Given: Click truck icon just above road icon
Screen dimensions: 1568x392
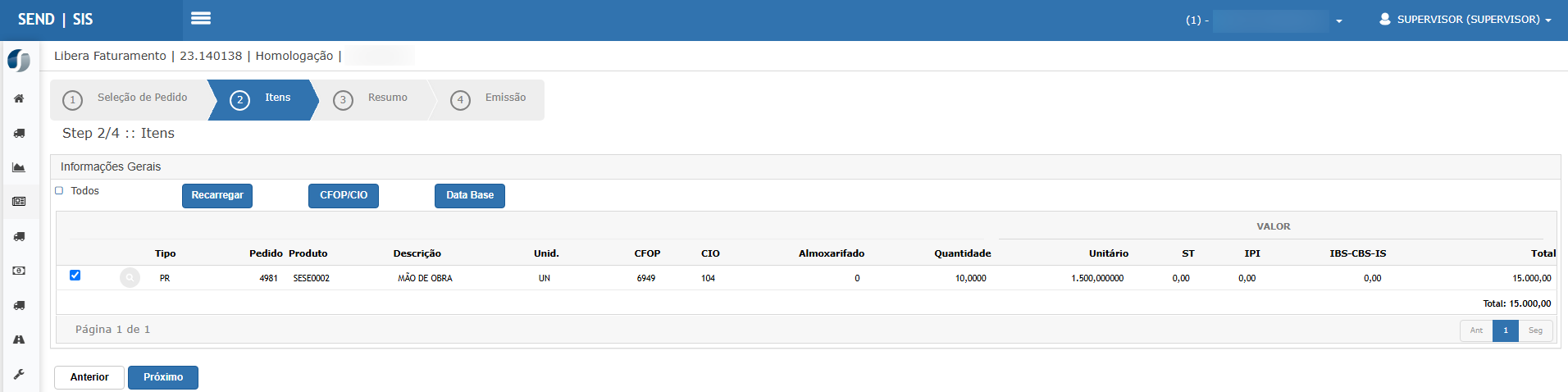Looking at the screenshot, I should click(19, 305).
